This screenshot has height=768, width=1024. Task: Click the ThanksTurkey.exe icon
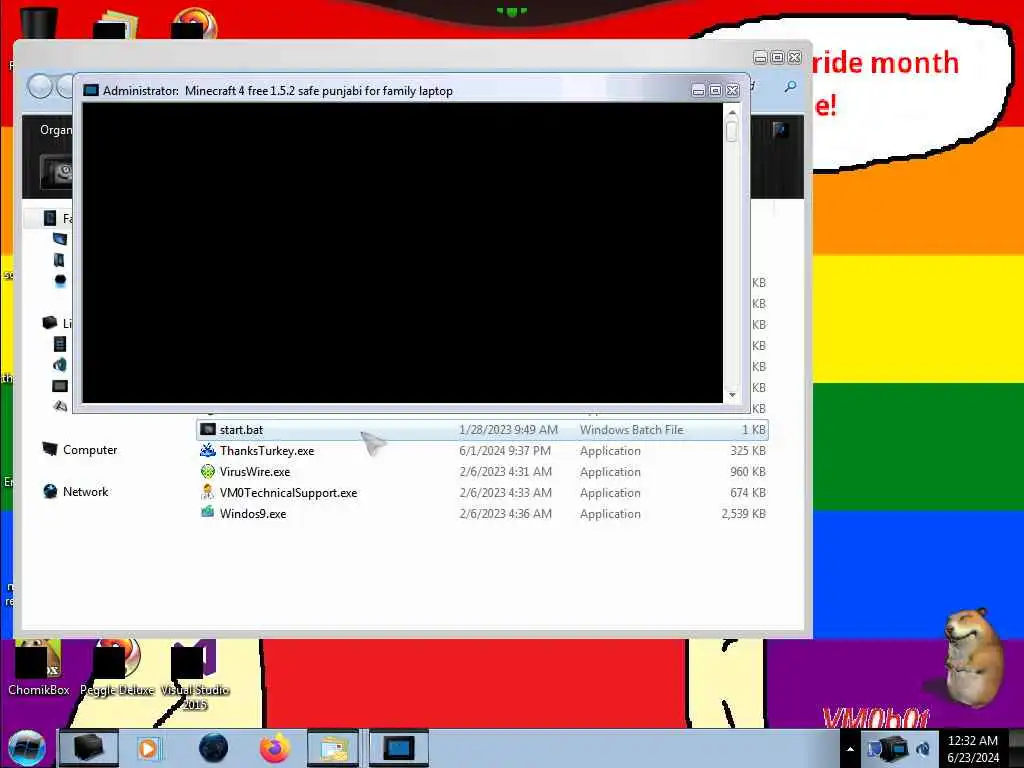(x=208, y=451)
